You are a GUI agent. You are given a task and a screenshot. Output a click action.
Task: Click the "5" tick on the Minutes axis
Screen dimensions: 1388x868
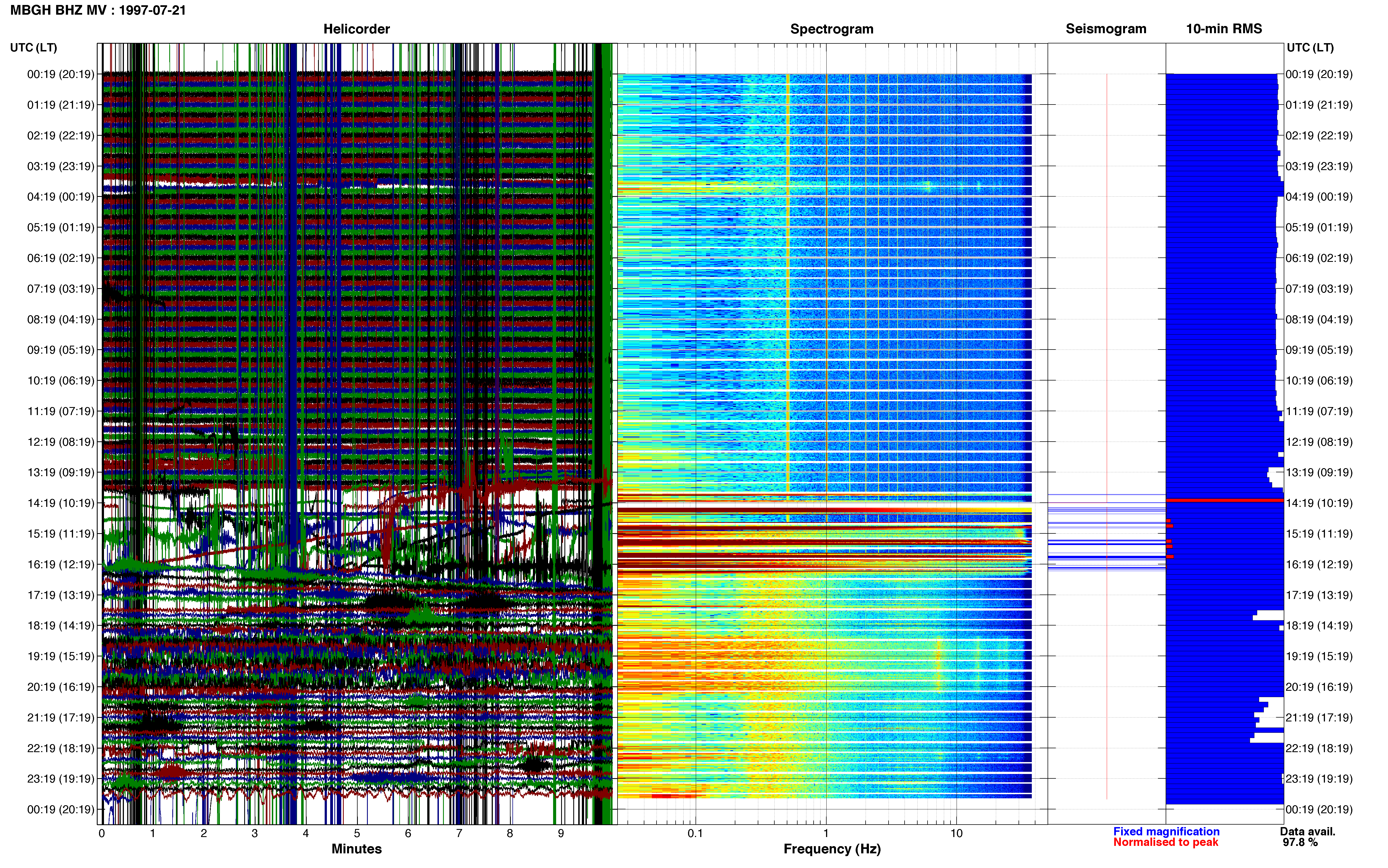tap(357, 833)
